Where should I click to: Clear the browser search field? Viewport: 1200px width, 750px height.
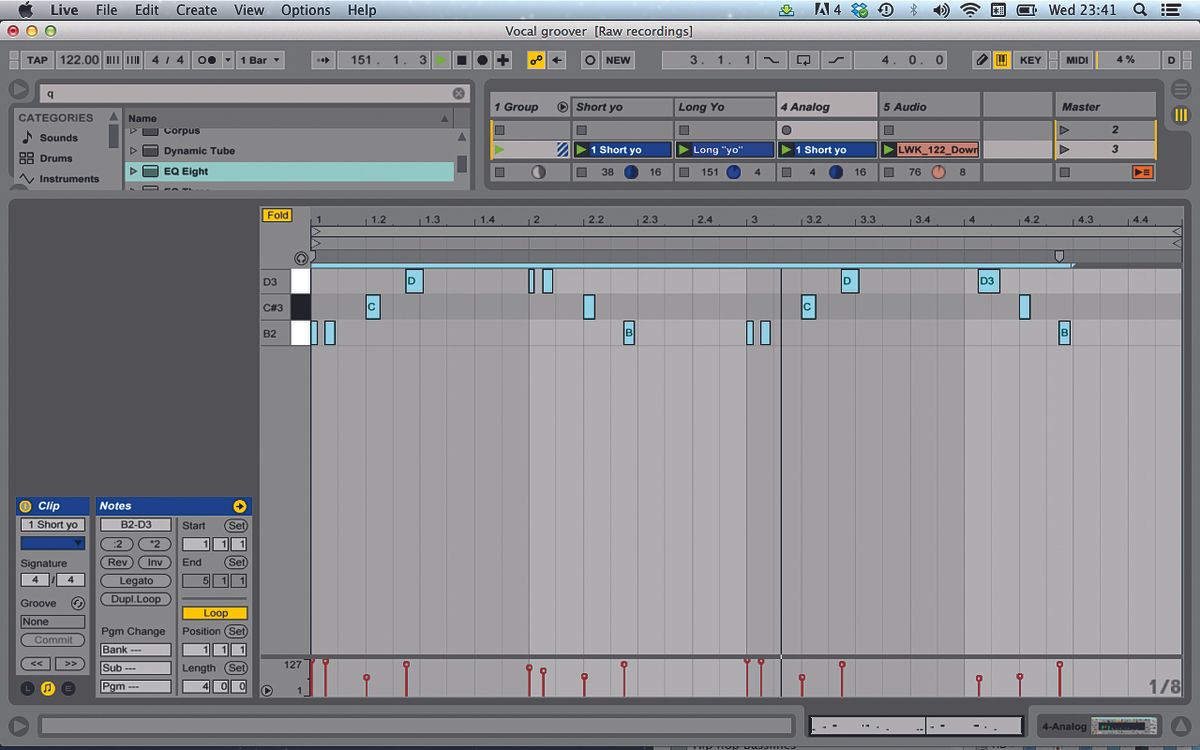[459, 93]
